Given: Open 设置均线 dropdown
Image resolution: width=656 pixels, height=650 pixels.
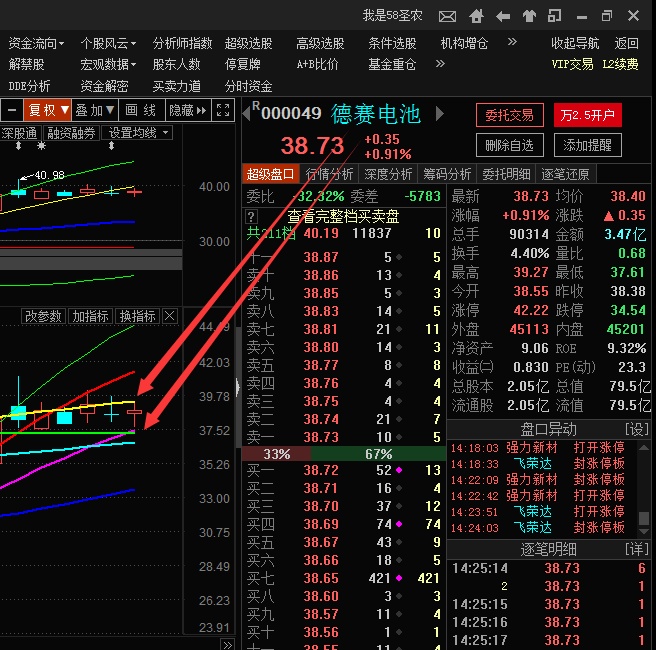Looking at the screenshot, I should (137, 133).
